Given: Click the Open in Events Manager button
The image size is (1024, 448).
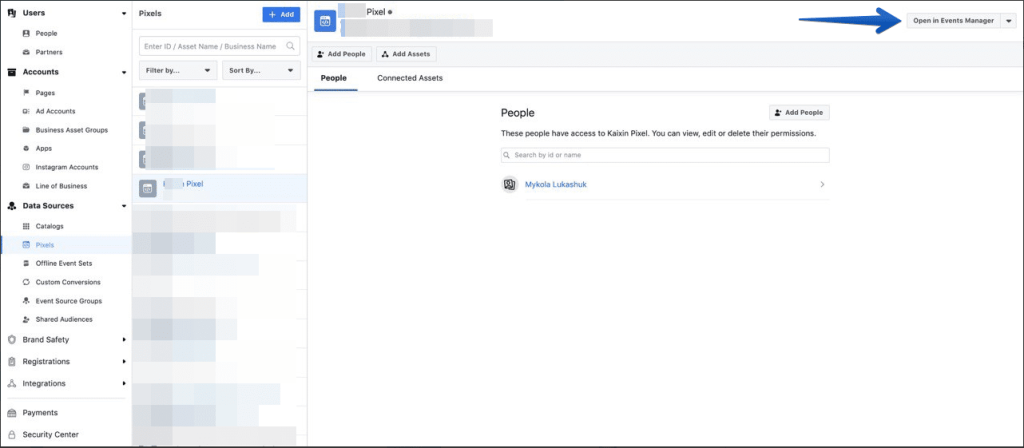Looking at the screenshot, I should point(952,21).
